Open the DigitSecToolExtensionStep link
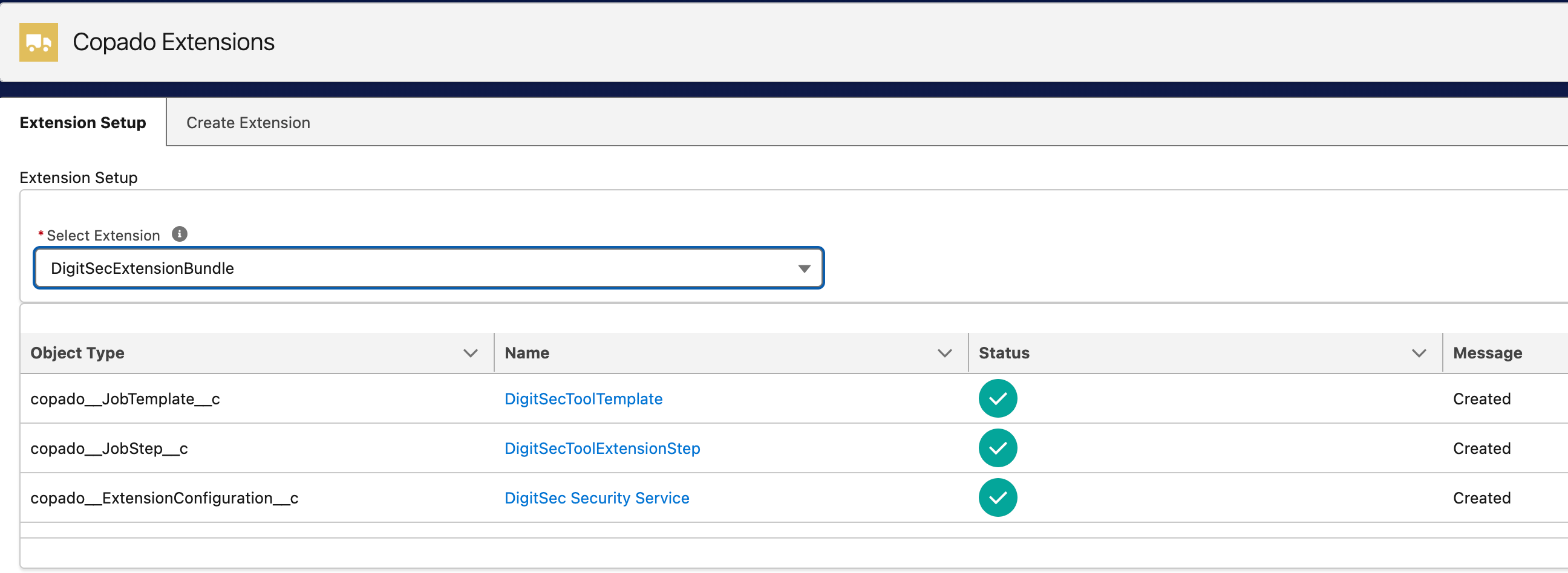 [x=602, y=448]
